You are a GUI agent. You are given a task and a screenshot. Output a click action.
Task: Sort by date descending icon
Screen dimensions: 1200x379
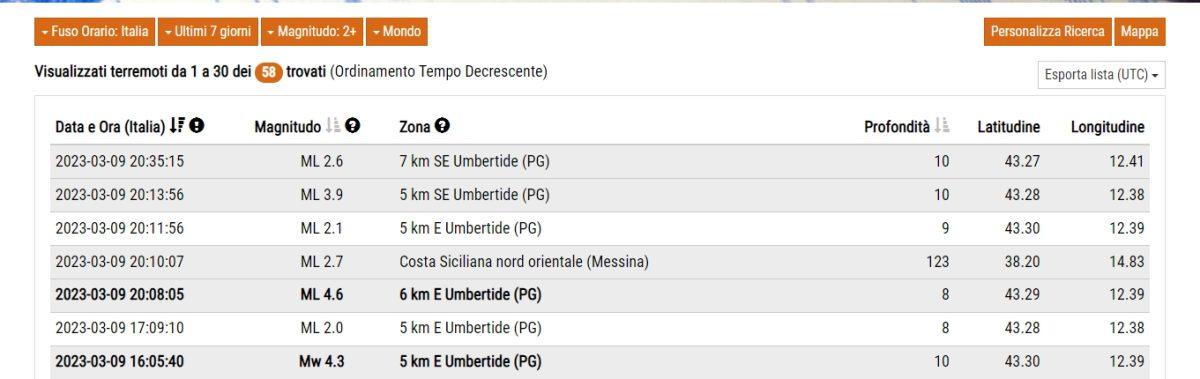click(176, 127)
